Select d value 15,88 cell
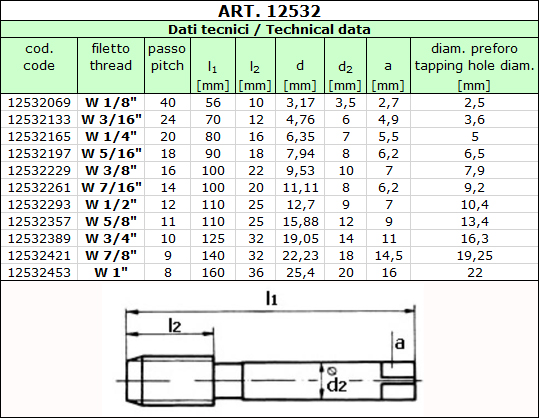This screenshot has height=418, width=539. [x=300, y=221]
